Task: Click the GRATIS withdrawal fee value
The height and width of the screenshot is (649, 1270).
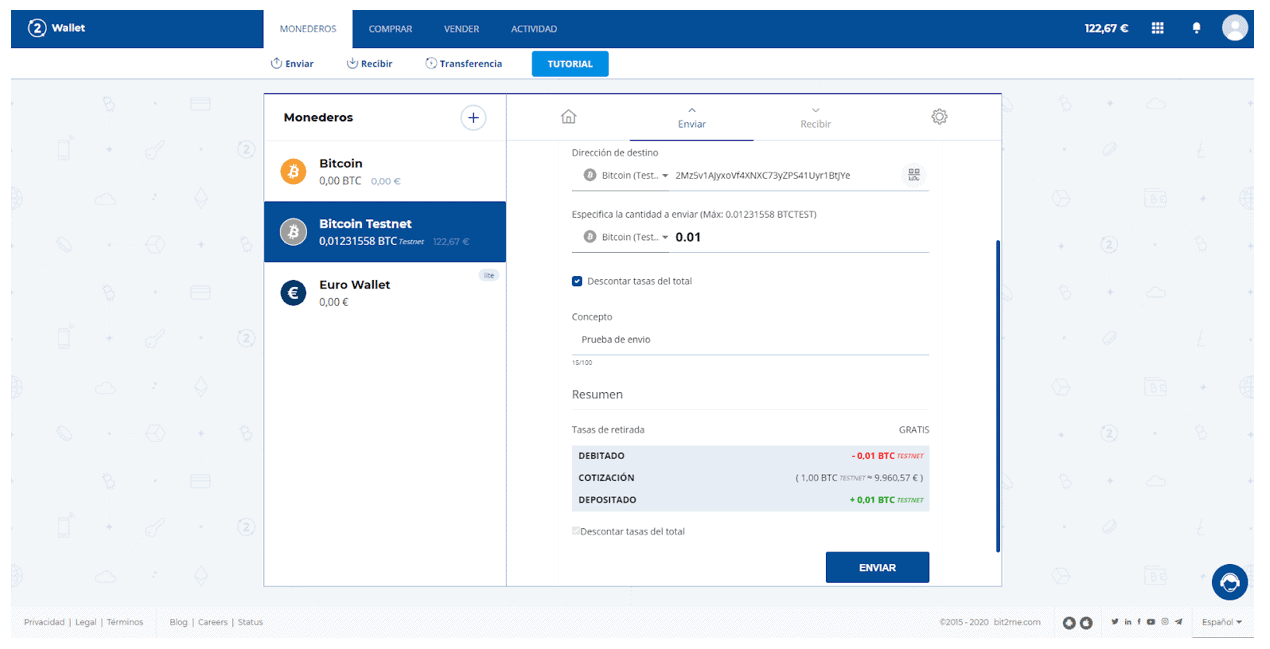Action: [914, 430]
